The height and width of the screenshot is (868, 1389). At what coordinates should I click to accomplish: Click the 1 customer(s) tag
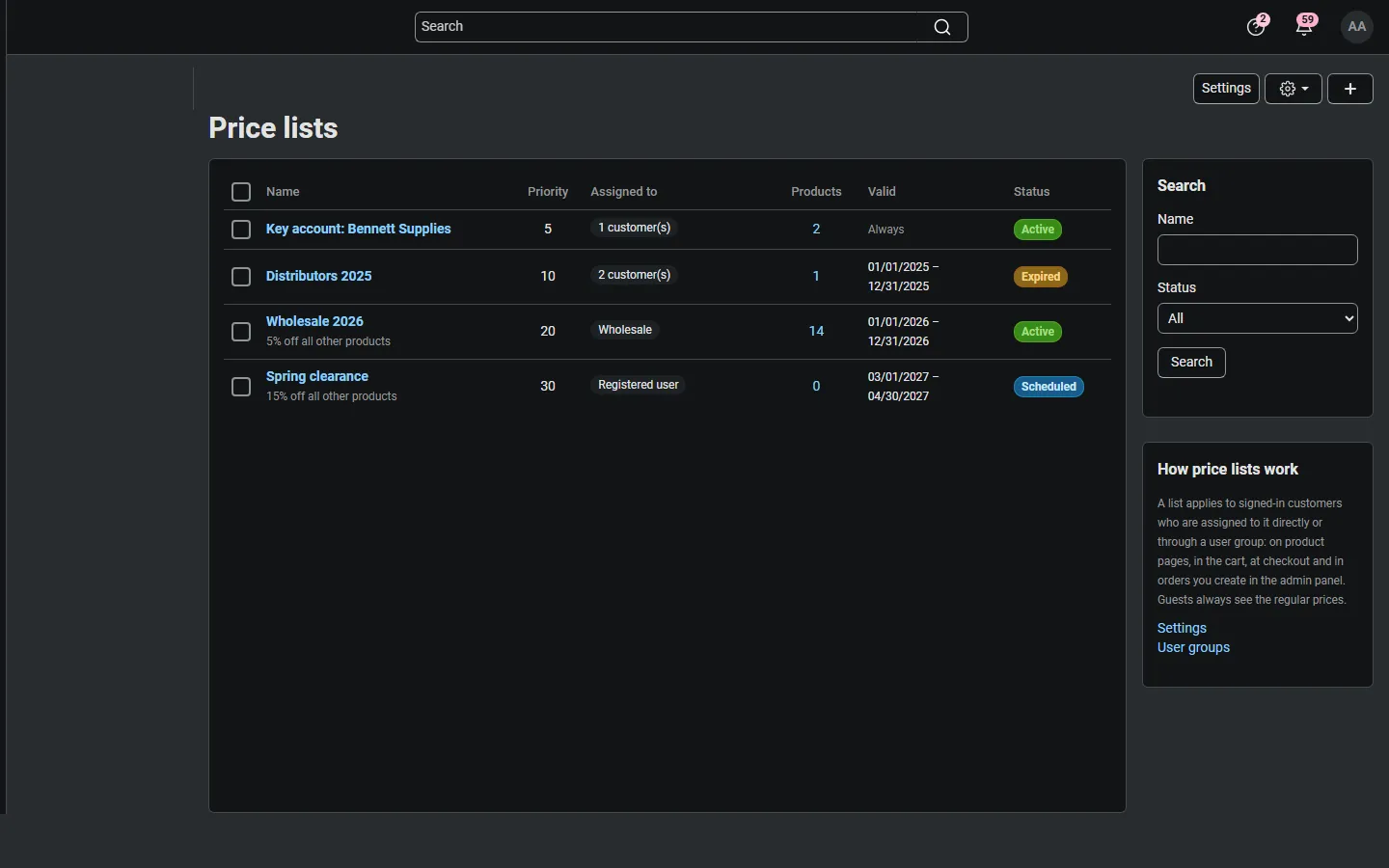click(x=635, y=228)
